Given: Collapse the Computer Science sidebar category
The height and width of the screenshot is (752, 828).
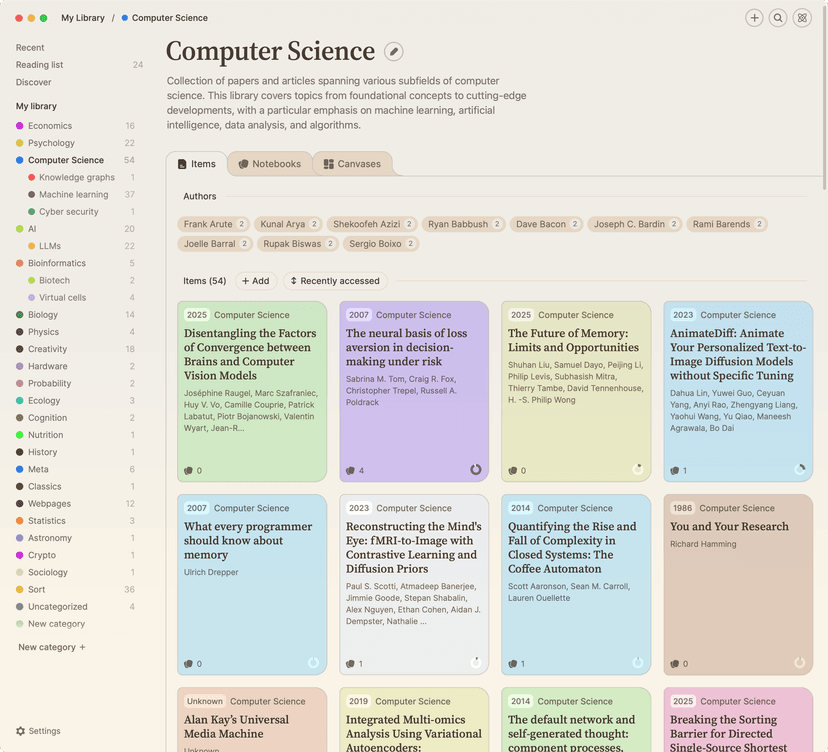Looking at the screenshot, I should click(20, 160).
